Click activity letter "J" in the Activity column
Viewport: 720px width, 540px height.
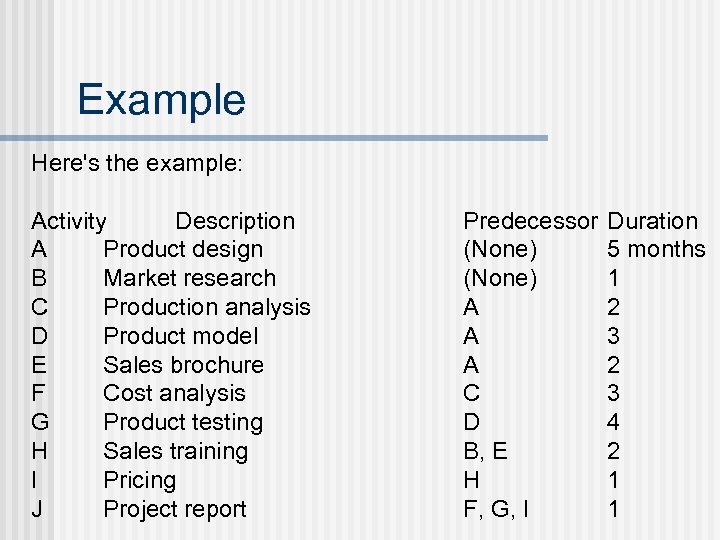(37, 509)
